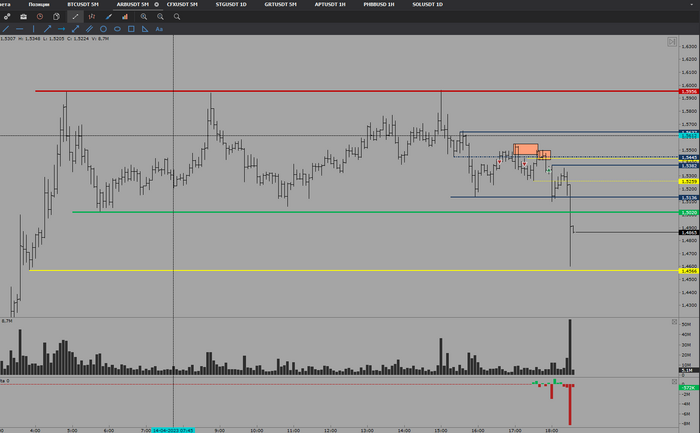Select the horizontal line drawing tool
Image resolution: width=700 pixels, height=433 pixels.
pos(20,29)
